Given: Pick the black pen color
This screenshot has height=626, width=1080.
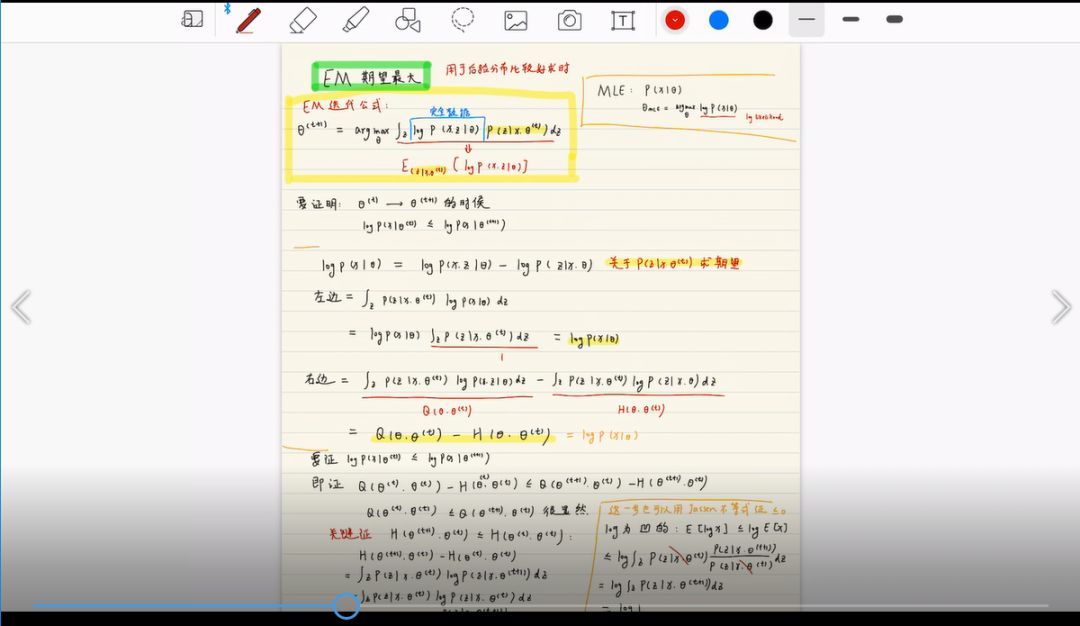Looking at the screenshot, I should [762, 20].
